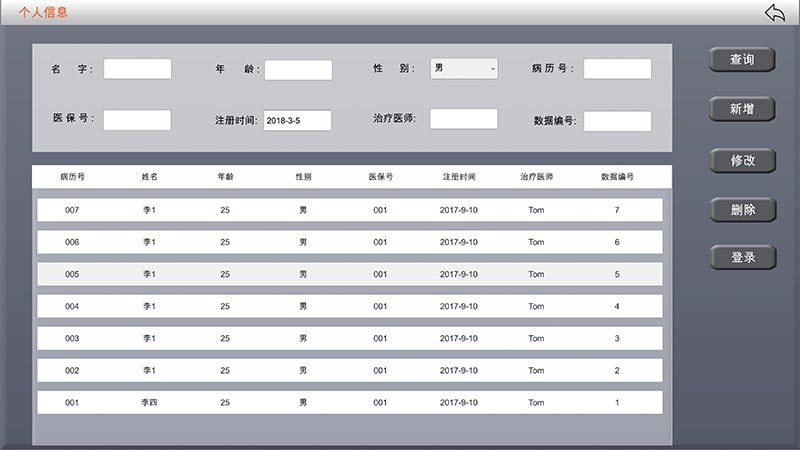Select the row for 李四
800x450 pixels.
pos(349,402)
